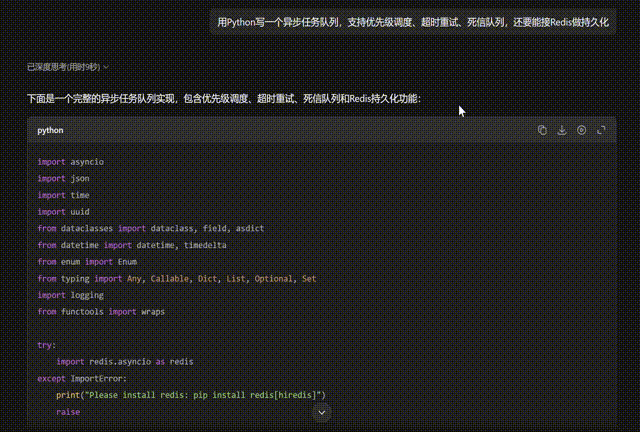Copy the python code block

point(542,130)
